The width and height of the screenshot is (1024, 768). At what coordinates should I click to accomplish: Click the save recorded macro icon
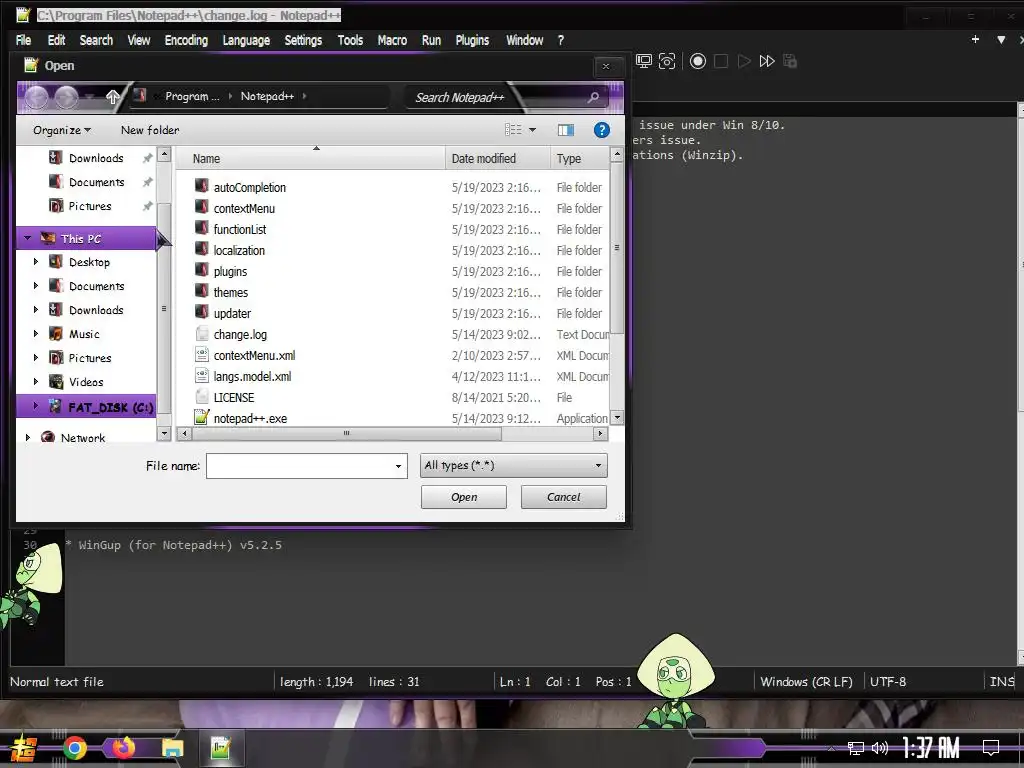(x=790, y=61)
